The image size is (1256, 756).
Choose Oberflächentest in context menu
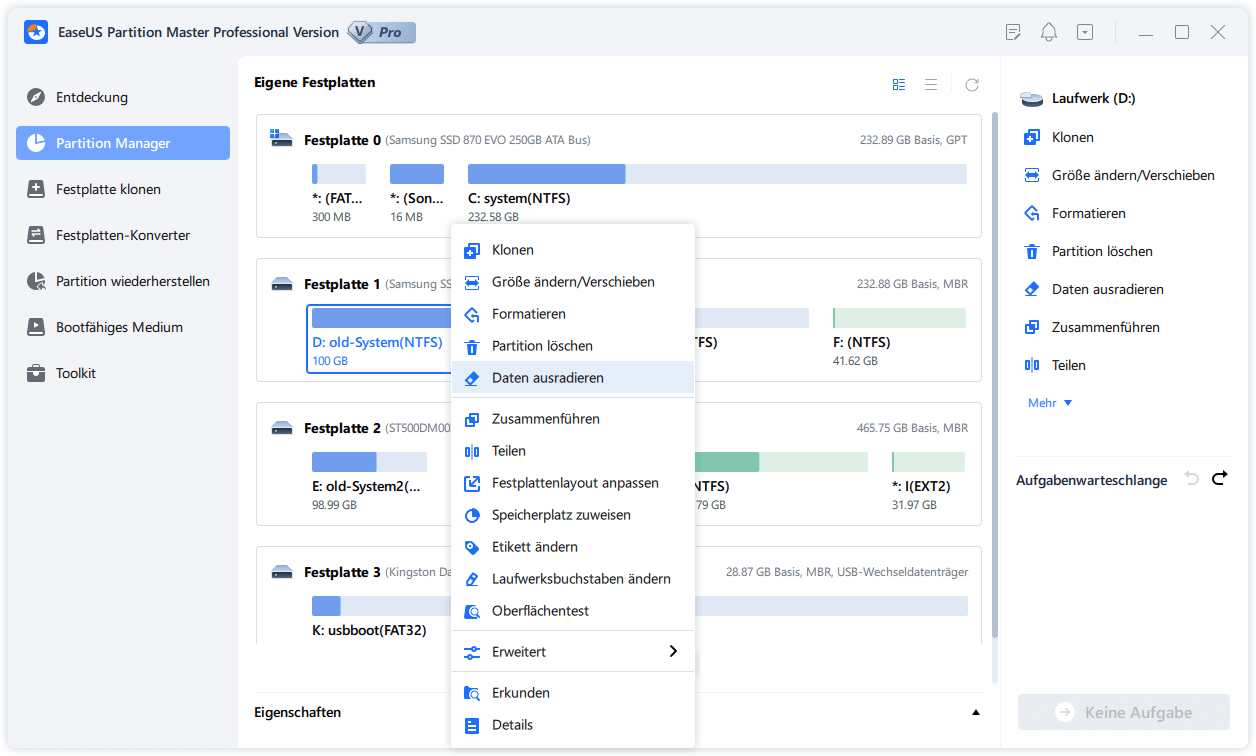[573, 611]
